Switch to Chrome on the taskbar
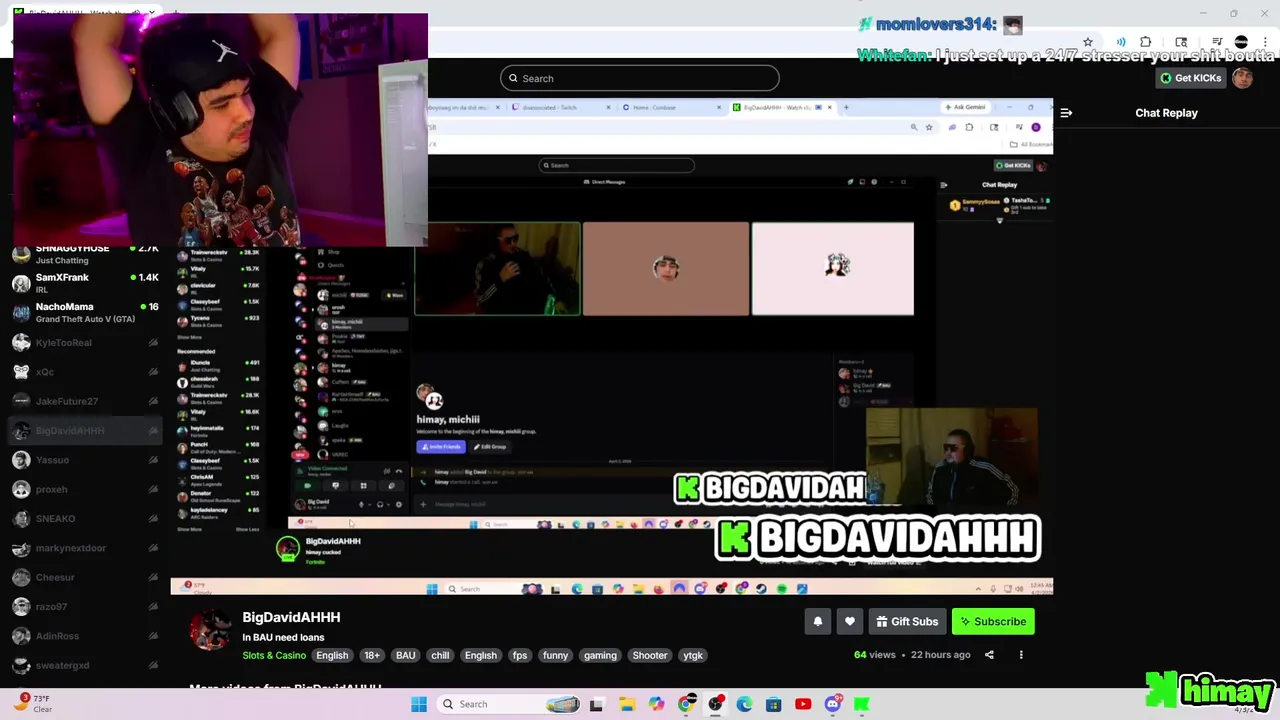The height and width of the screenshot is (720, 1280). point(686,704)
